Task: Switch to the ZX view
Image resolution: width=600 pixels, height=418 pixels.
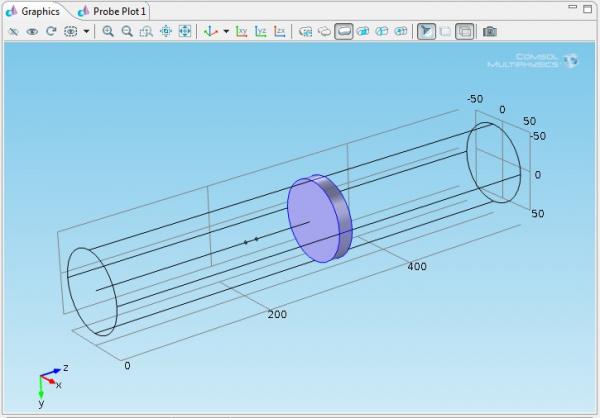Action: pyautogui.click(x=280, y=31)
